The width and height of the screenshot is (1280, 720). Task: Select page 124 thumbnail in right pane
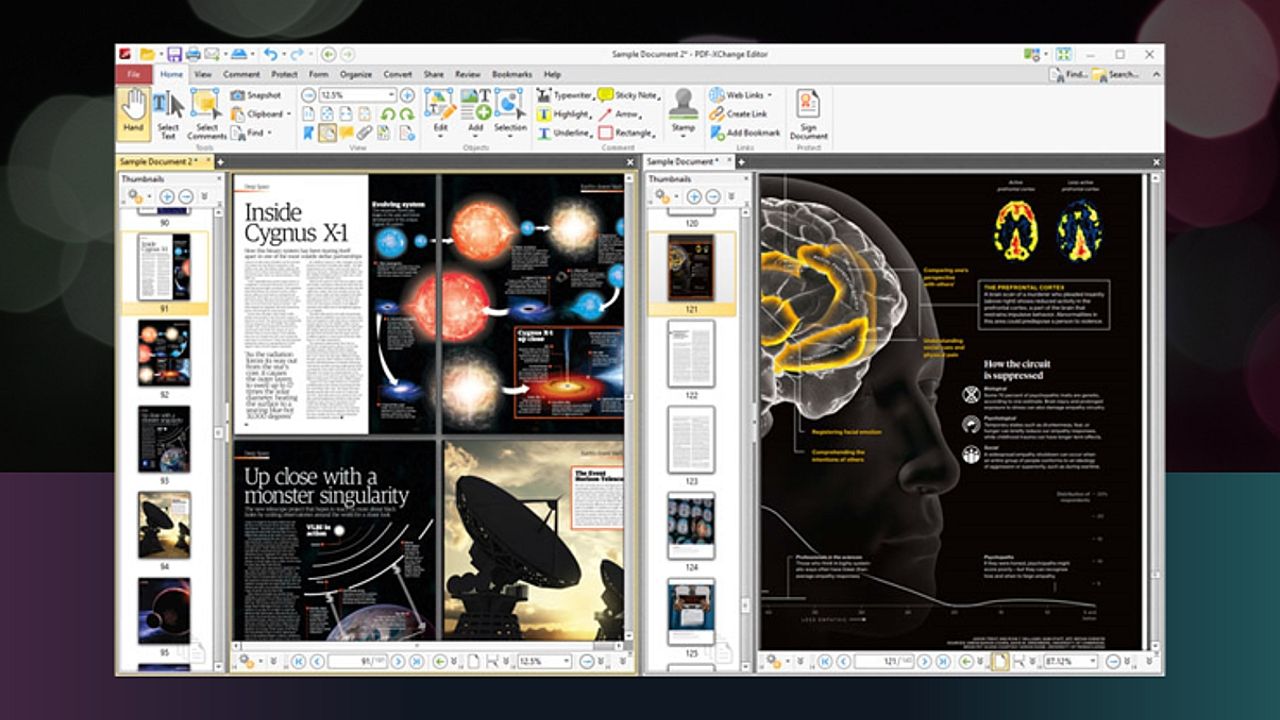coord(691,525)
